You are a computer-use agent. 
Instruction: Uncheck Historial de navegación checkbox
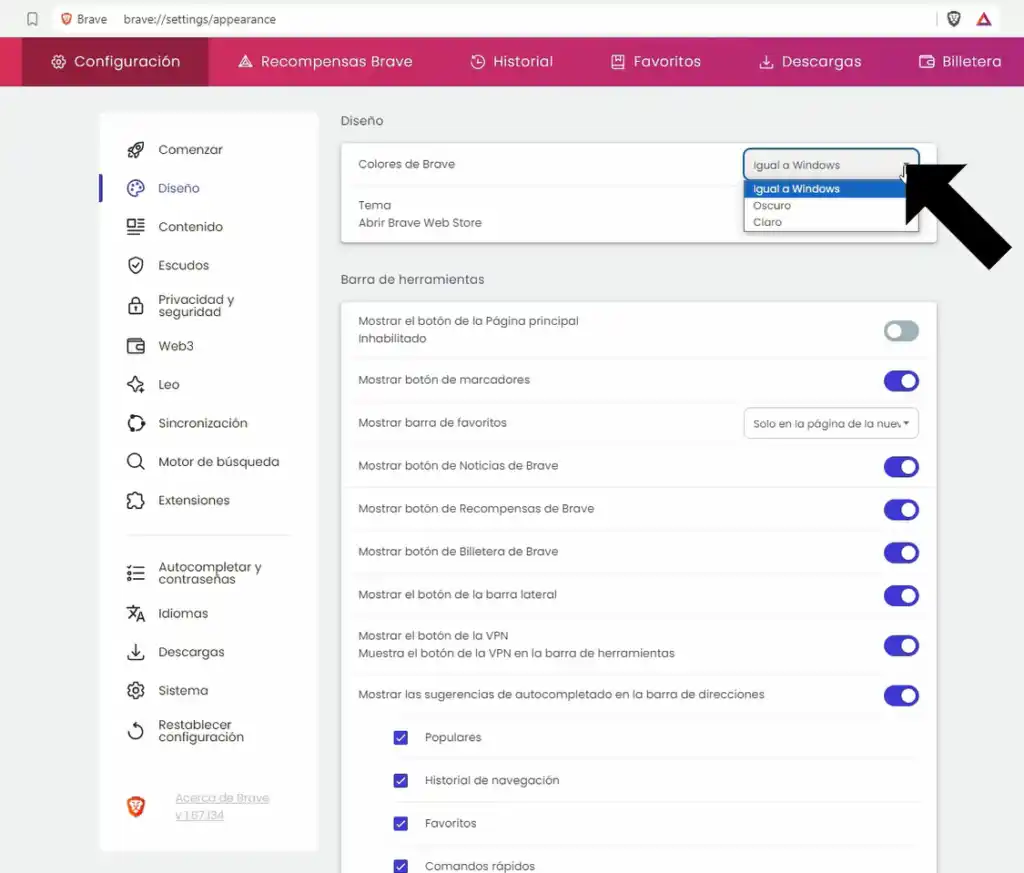coord(401,781)
